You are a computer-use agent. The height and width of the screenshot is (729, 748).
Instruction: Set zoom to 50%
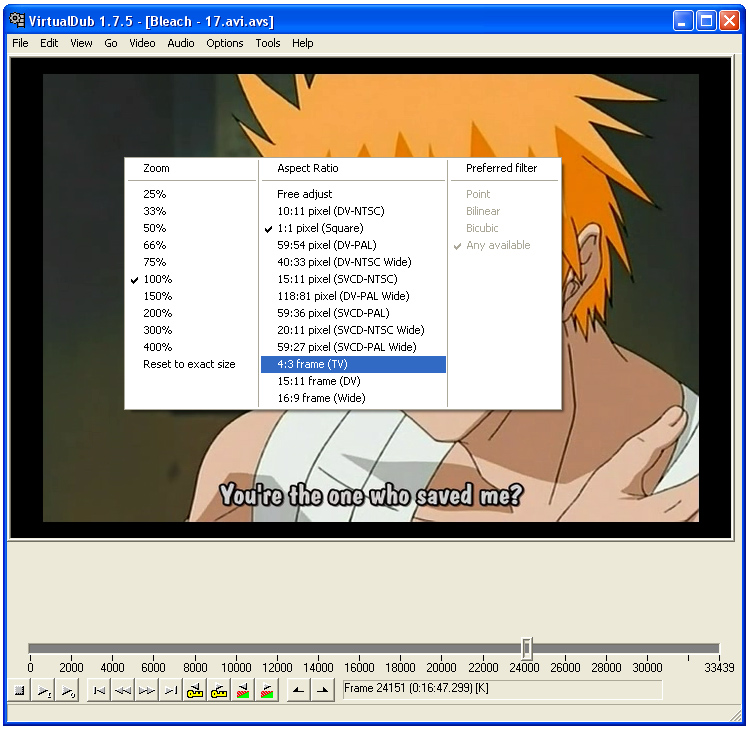click(192, 228)
